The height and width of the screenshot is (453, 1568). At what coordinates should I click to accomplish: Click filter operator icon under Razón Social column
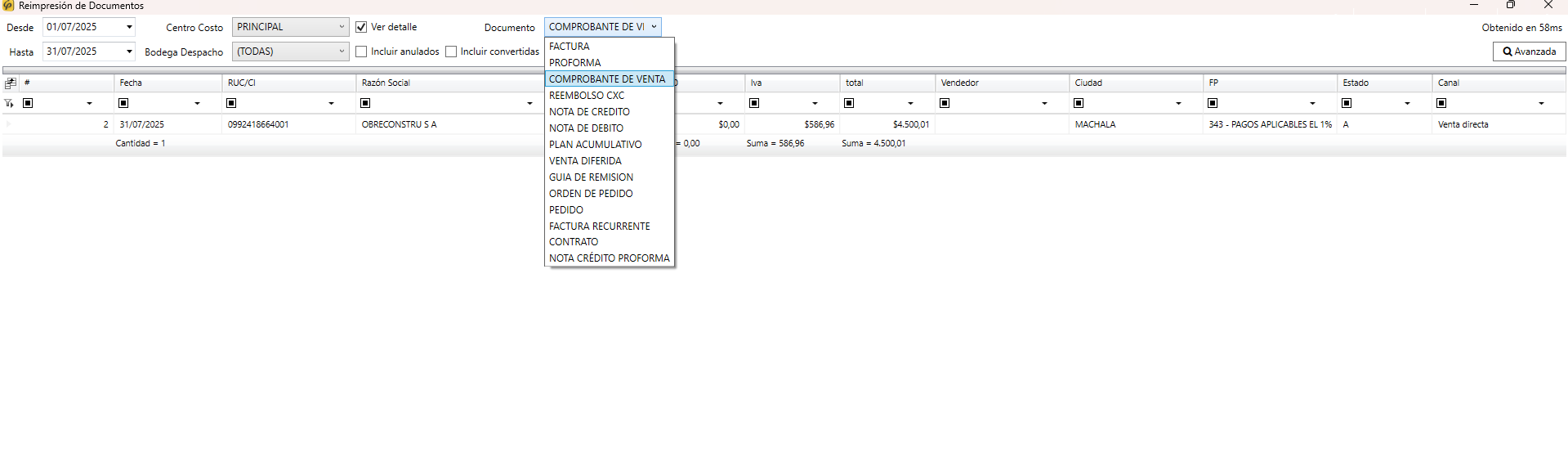tap(365, 103)
